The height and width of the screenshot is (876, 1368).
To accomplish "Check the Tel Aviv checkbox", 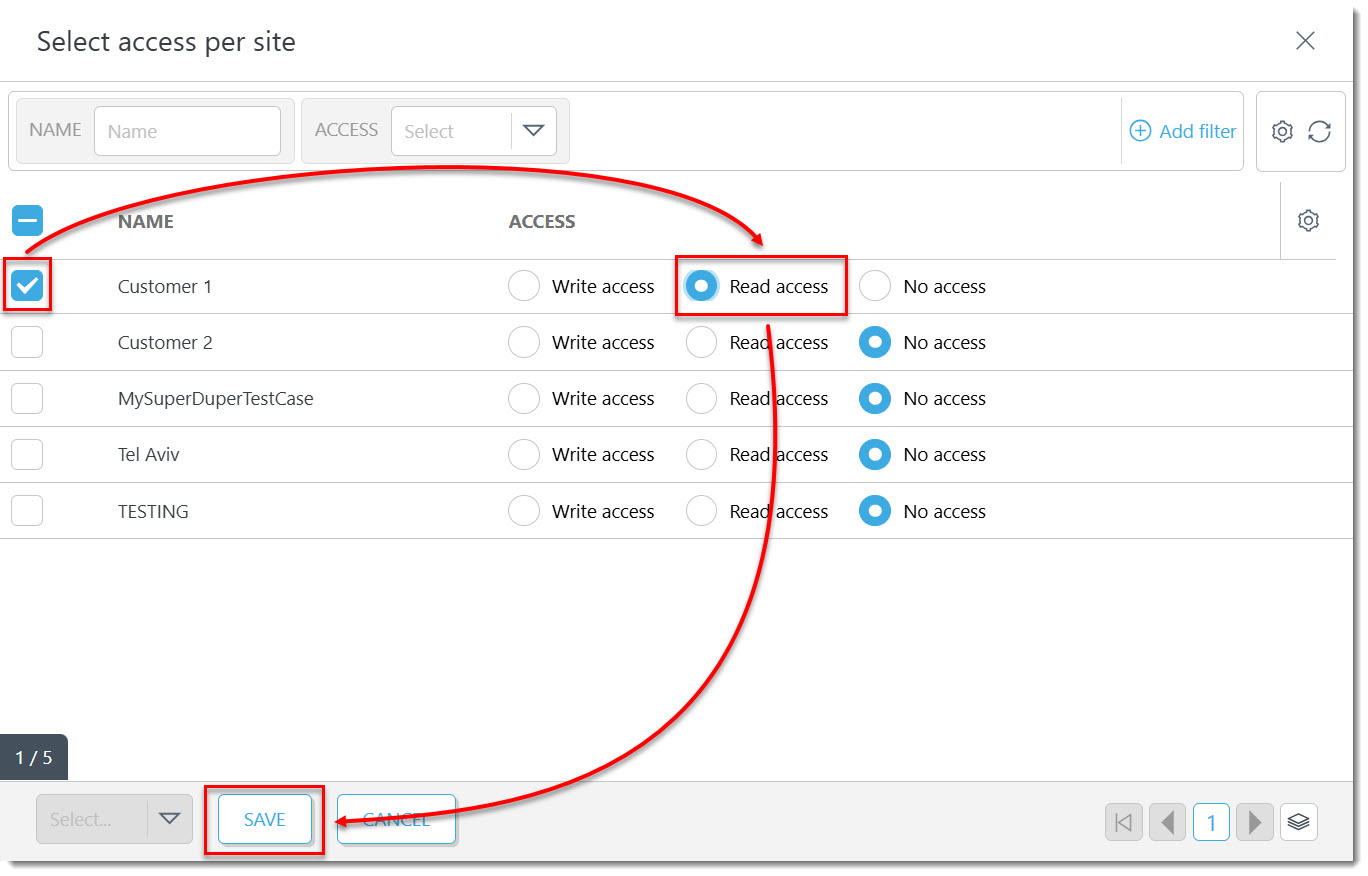I will 27,454.
